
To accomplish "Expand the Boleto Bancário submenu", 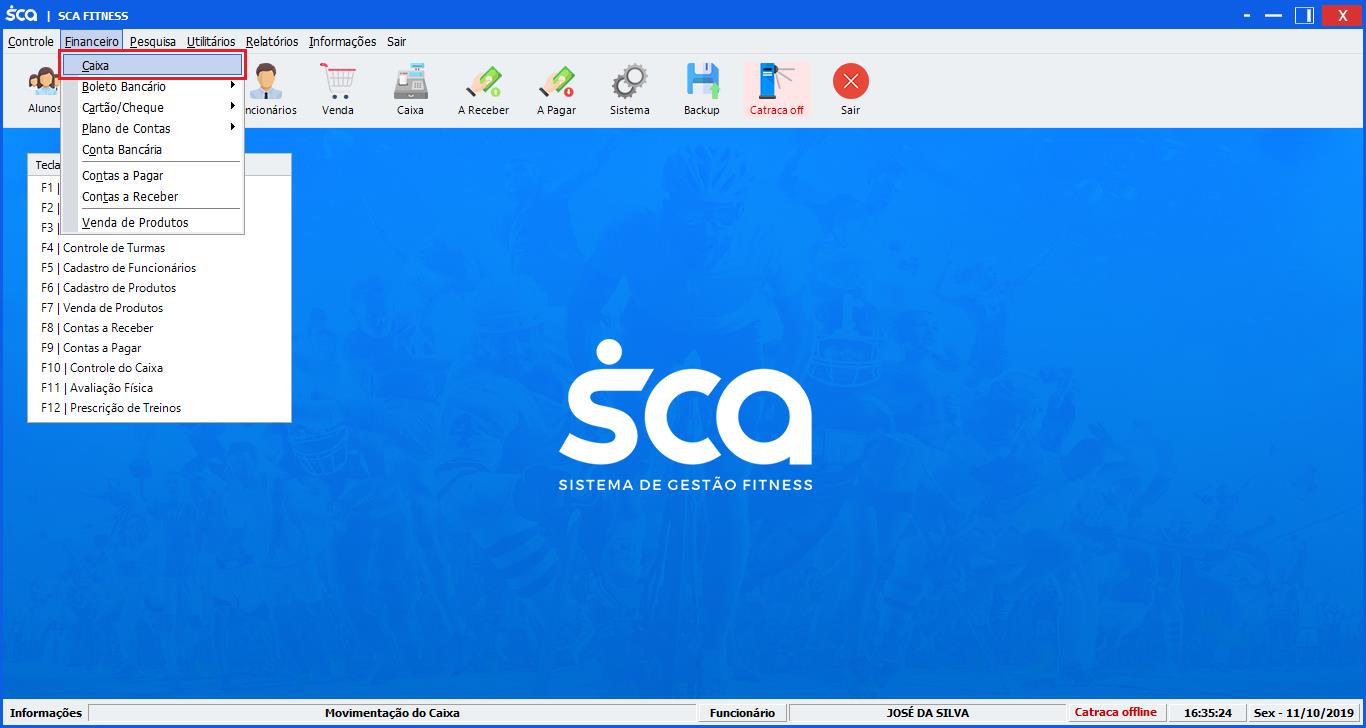I will pyautogui.click(x=153, y=87).
